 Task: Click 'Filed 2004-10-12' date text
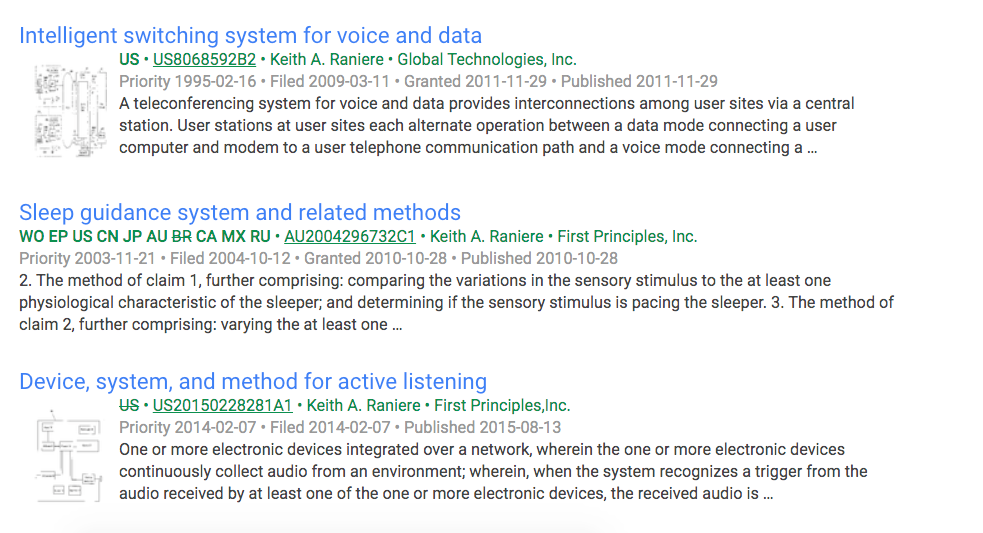click(230, 258)
